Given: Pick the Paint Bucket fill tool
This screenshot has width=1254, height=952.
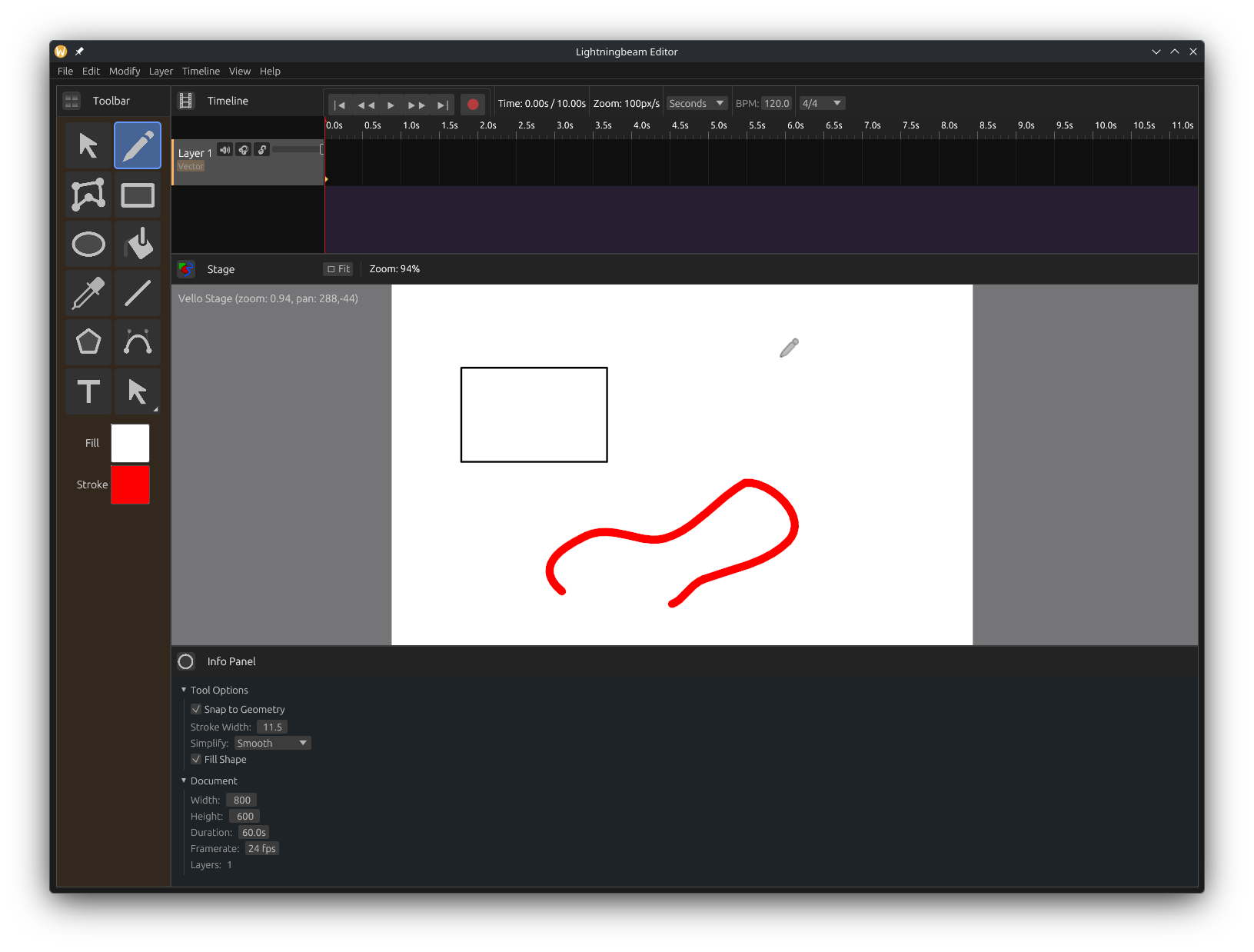Looking at the screenshot, I should pos(138,244).
